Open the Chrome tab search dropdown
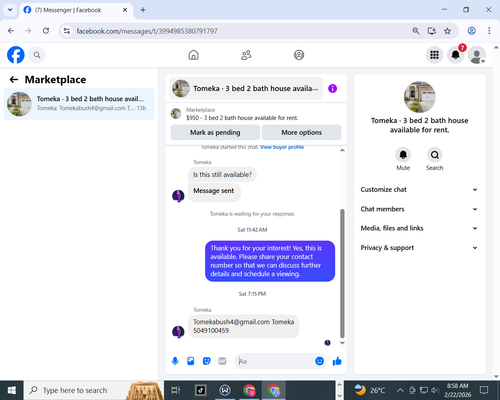This screenshot has width=500, height=400. click(10, 10)
